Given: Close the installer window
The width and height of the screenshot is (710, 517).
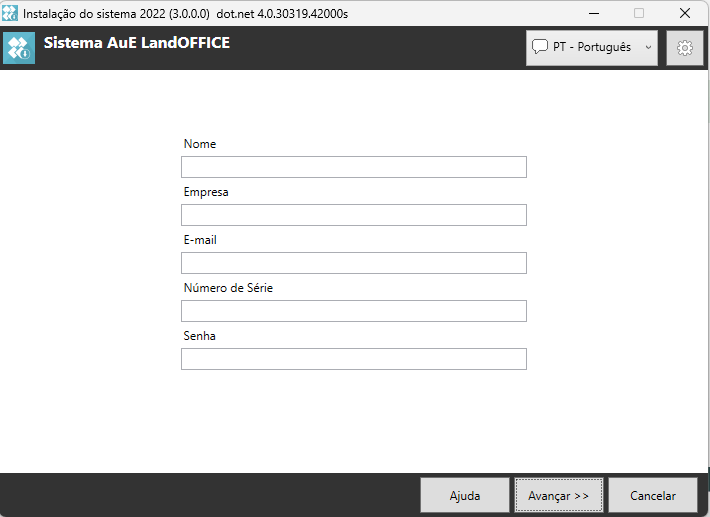Looking at the screenshot, I should point(685,13).
